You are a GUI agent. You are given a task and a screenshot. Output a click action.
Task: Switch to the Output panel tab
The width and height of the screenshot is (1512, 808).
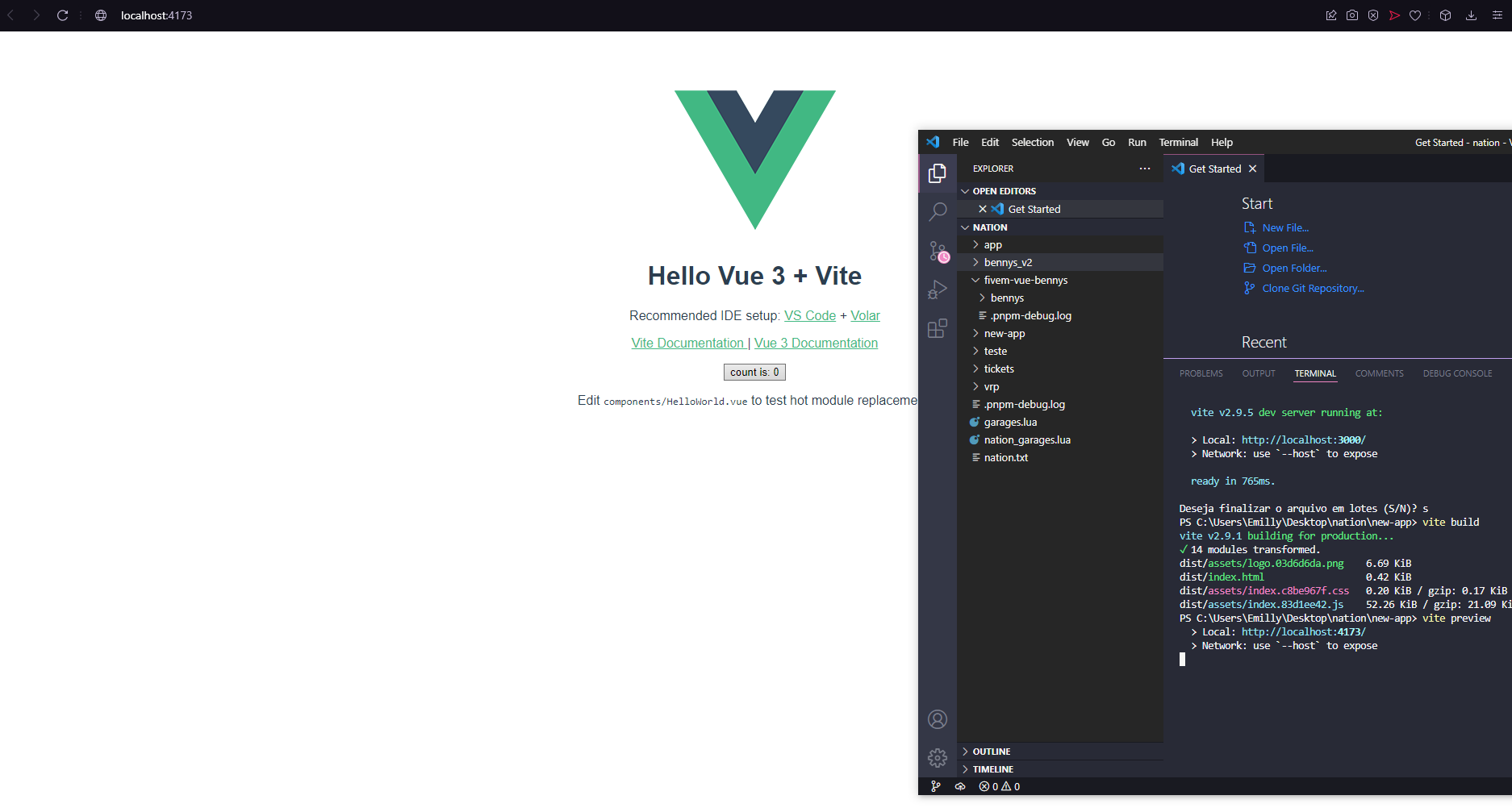pos(1259,373)
